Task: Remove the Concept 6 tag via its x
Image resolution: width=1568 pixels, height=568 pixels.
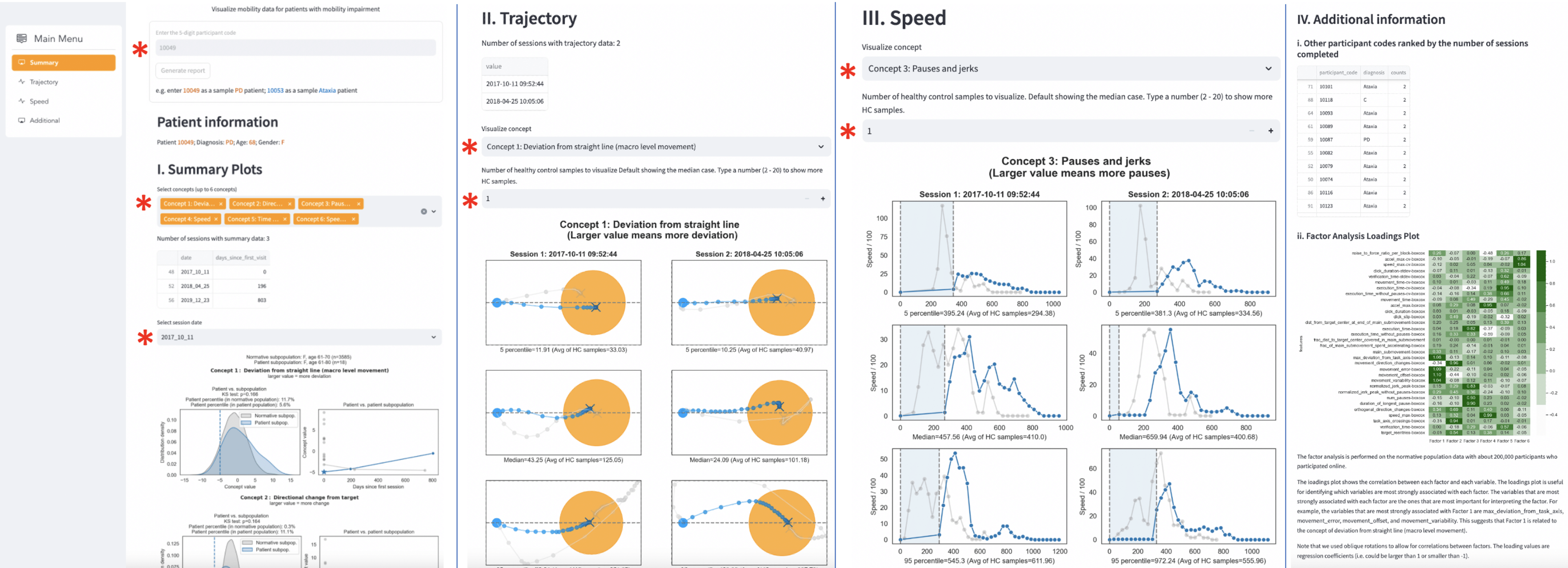Action: pos(353,219)
